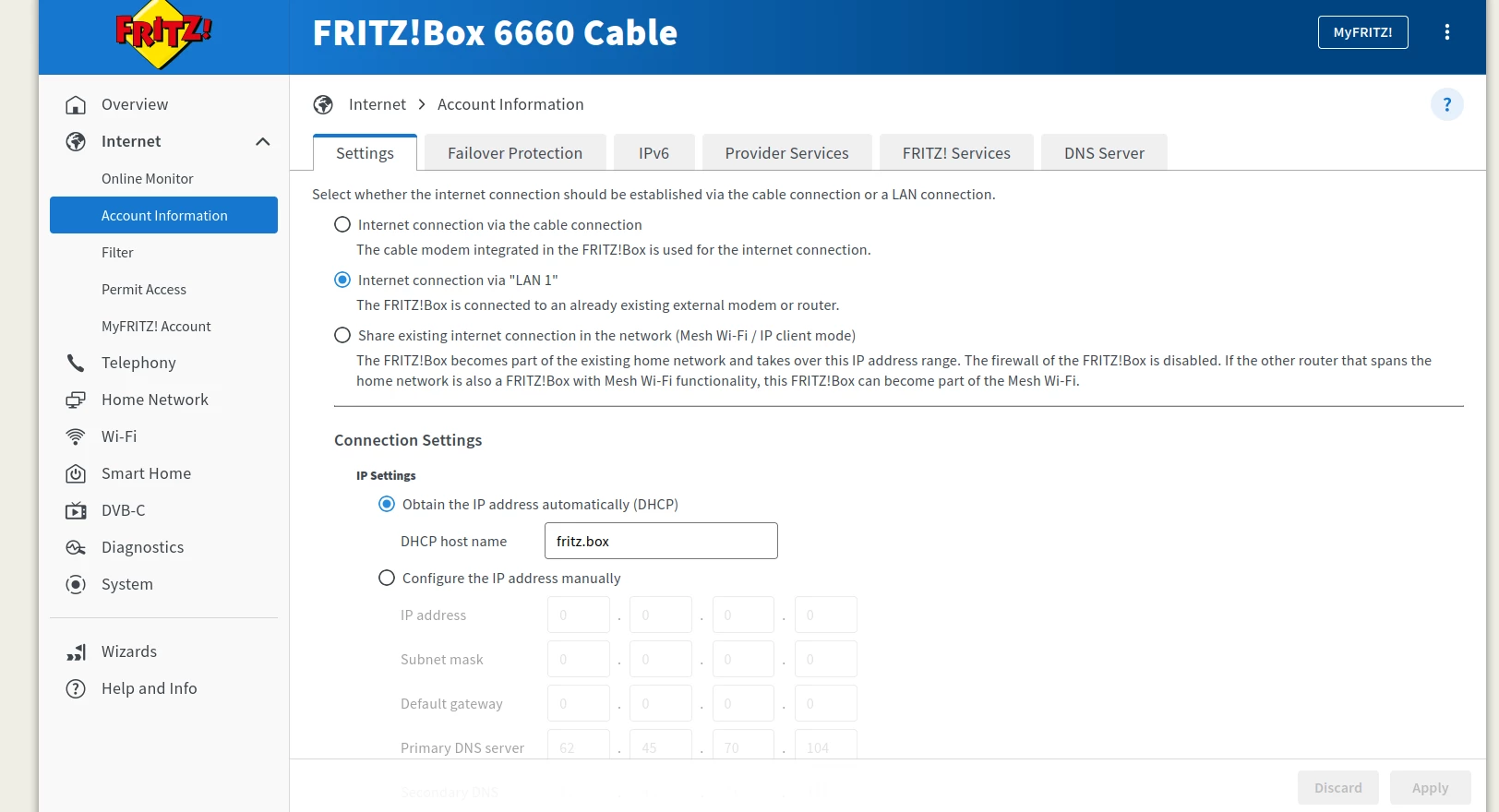Click last Subnet mask octet field
Image resolution: width=1499 pixels, height=812 pixels.
pos(826,659)
